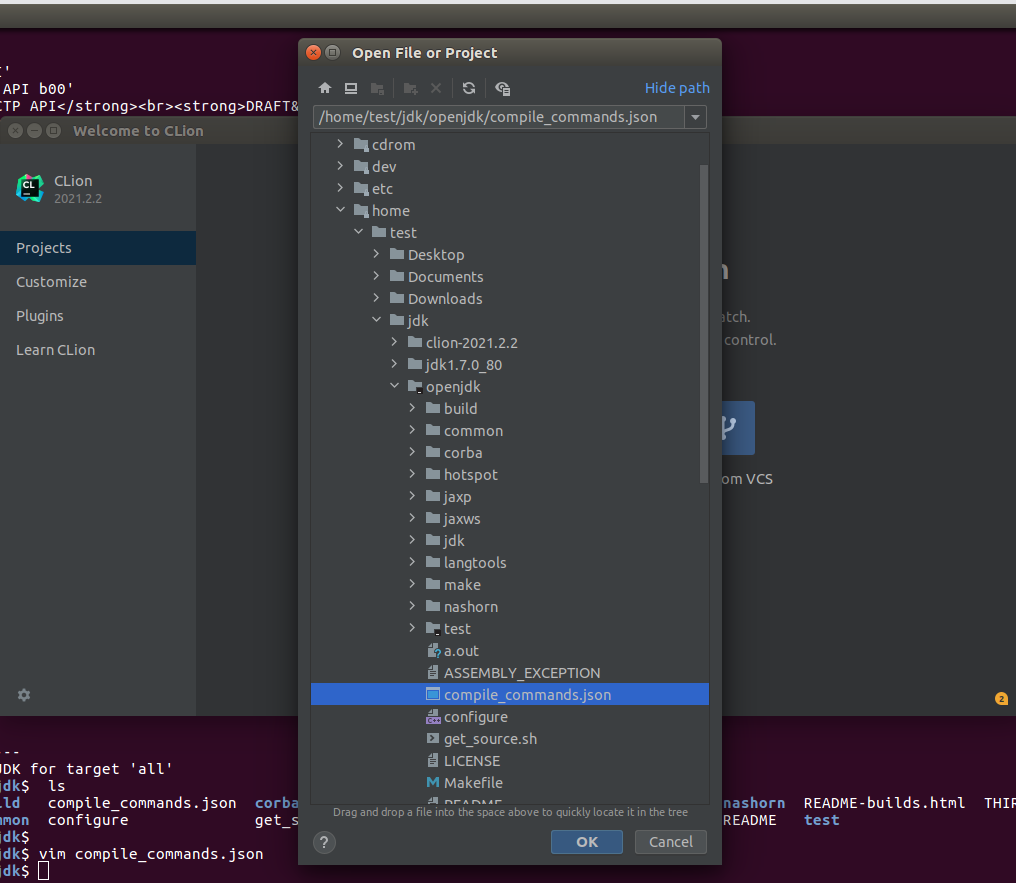Click the Cancel button
1016x883 pixels.
pos(671,842)
